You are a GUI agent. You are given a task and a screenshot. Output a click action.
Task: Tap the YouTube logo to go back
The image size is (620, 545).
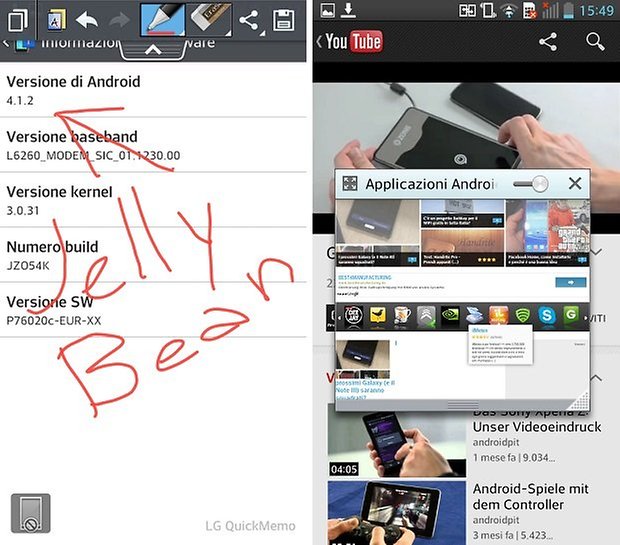[350, 42]
